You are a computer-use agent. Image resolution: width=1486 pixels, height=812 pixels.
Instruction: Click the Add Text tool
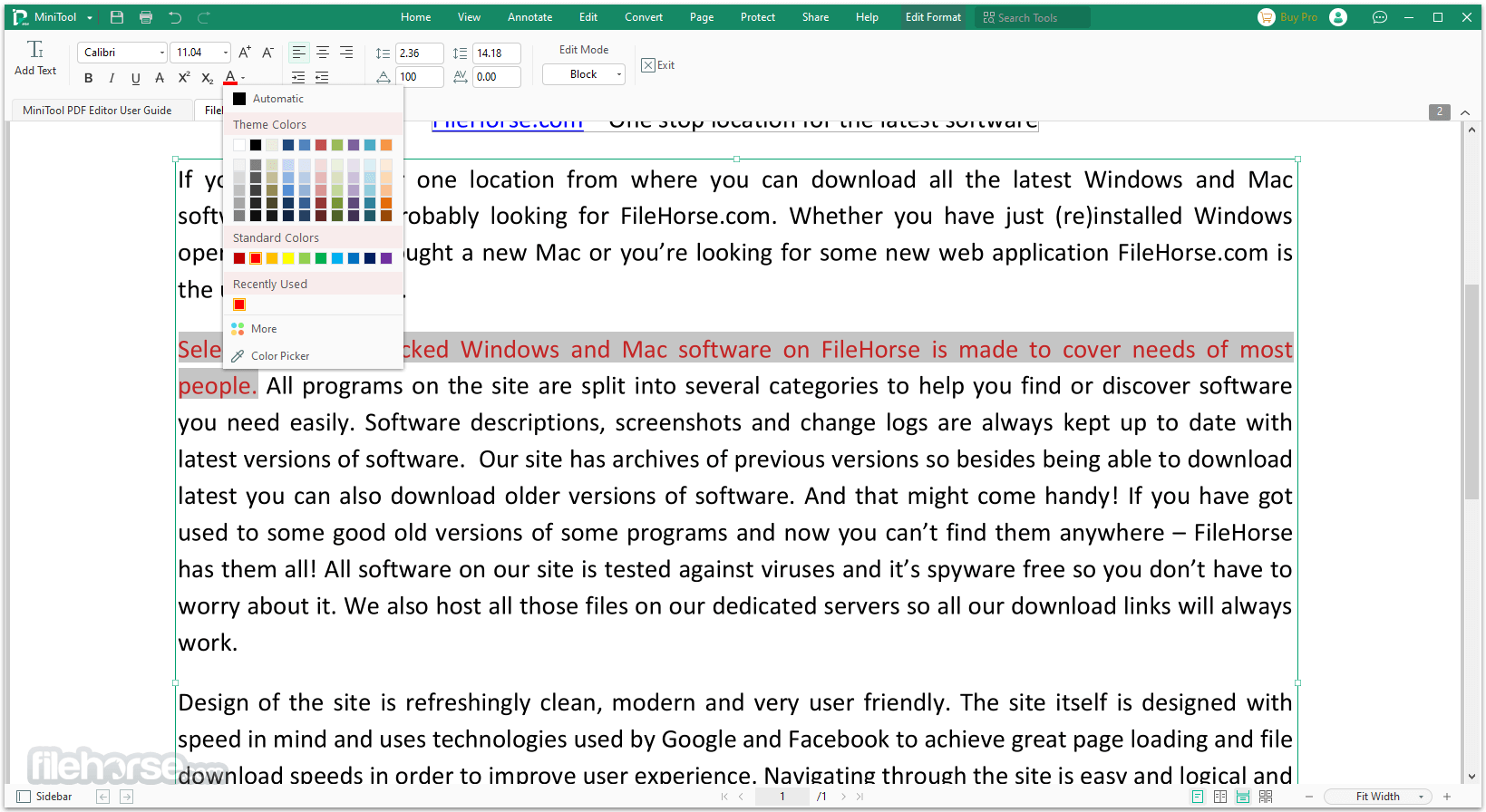coord(35,58)
